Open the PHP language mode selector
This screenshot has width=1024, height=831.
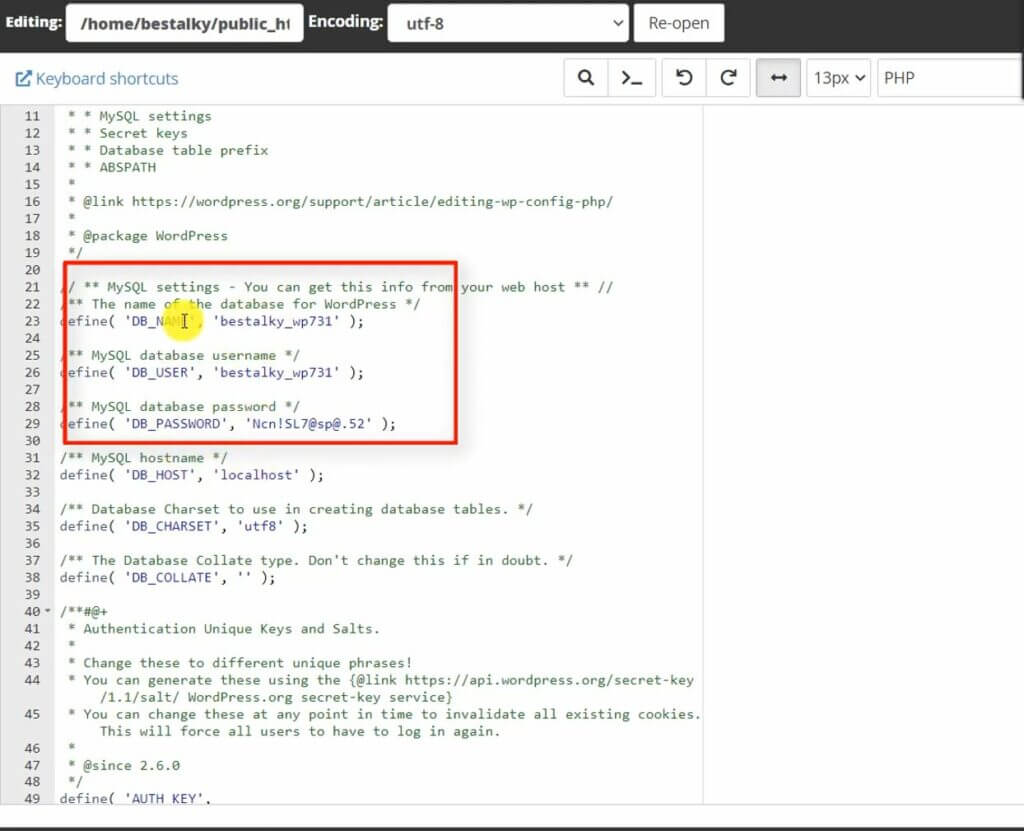coord(949,78)
